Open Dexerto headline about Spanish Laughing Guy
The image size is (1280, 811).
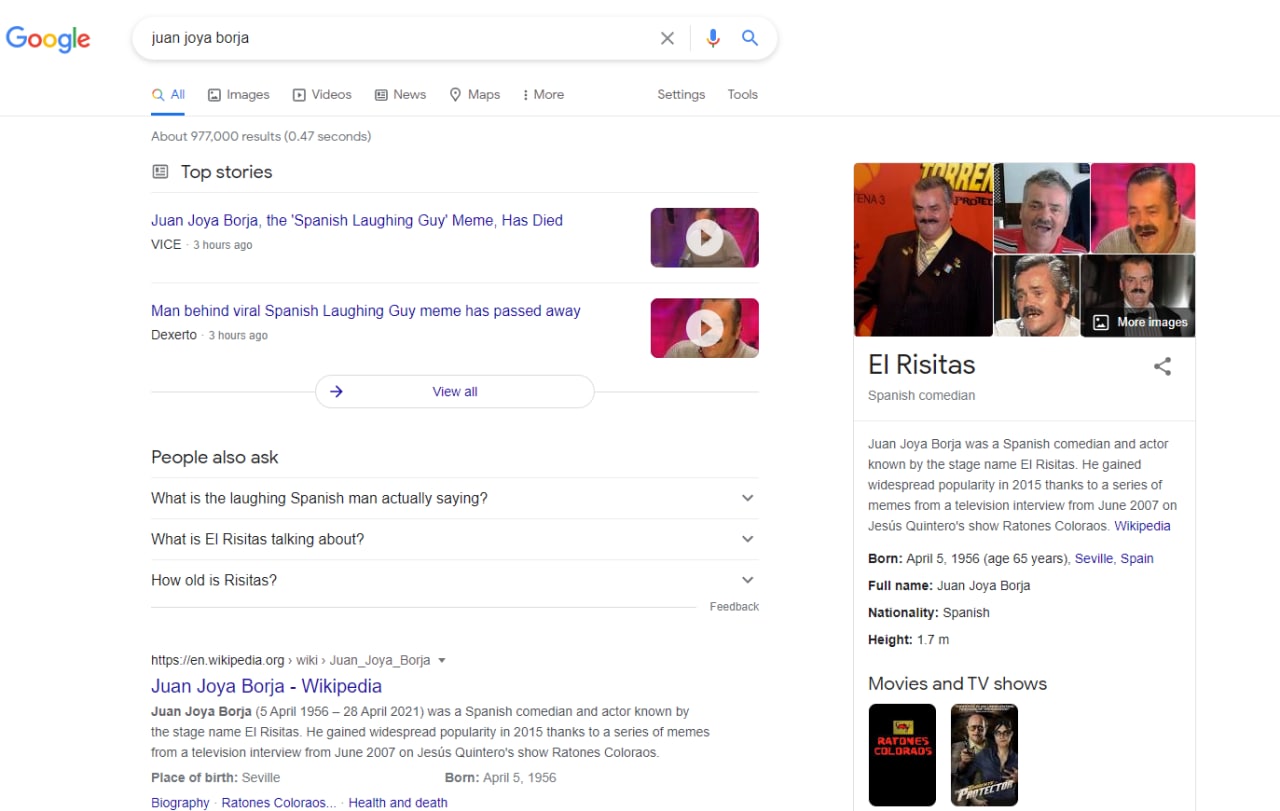click(x=366, y=311)
